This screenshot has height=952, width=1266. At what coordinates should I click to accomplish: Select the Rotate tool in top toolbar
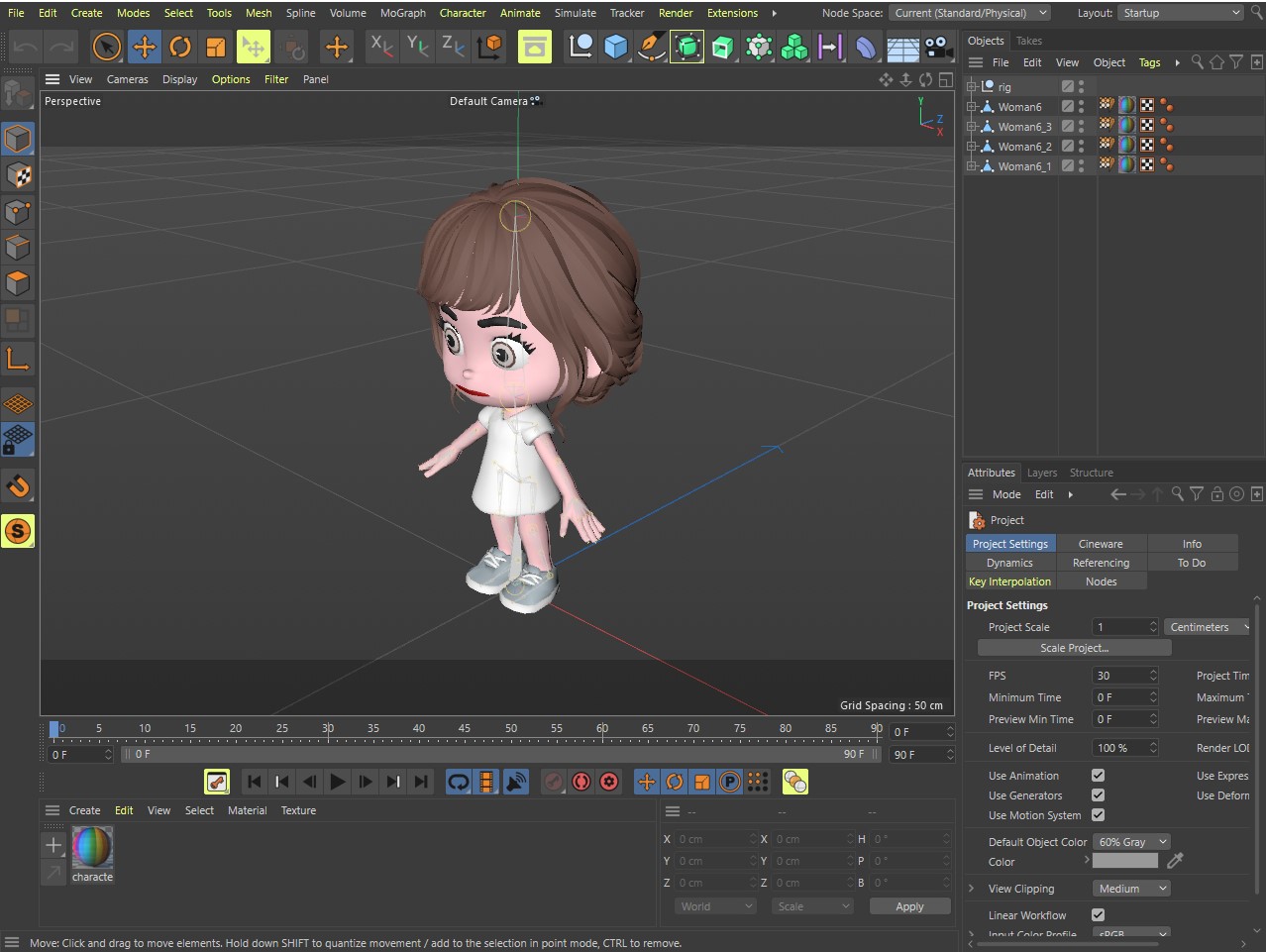tap(179, 47)
